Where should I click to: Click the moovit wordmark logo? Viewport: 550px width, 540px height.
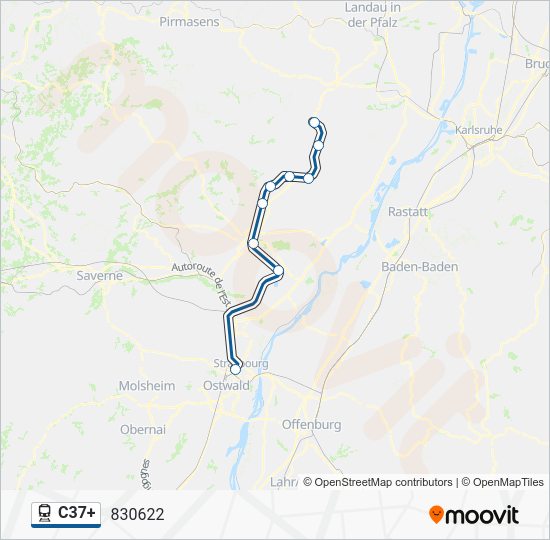pos(481,515)
